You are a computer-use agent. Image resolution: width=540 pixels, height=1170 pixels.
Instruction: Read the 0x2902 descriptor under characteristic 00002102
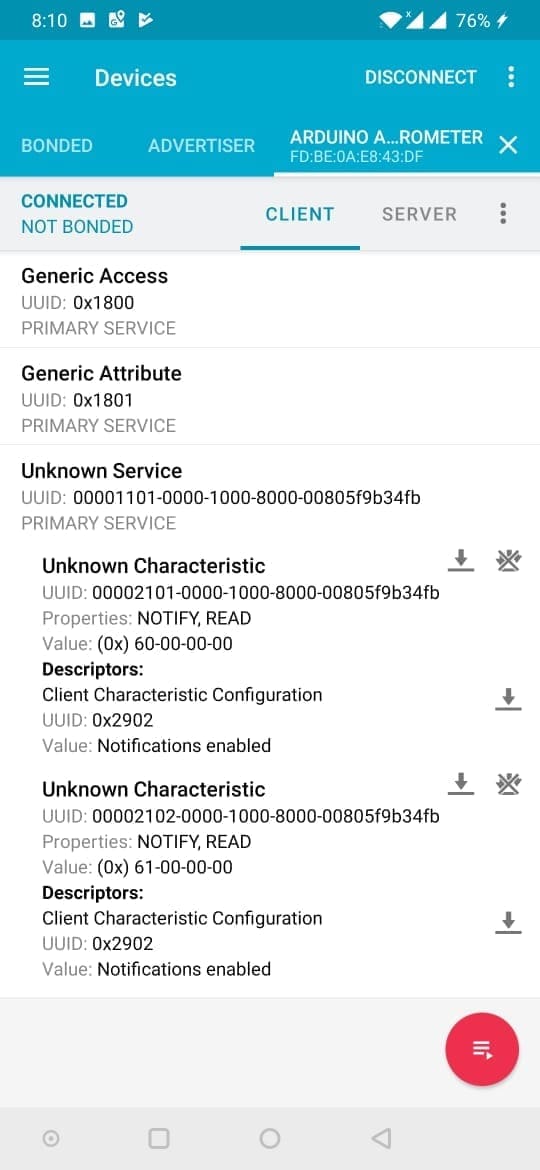[x=509, y=922]
